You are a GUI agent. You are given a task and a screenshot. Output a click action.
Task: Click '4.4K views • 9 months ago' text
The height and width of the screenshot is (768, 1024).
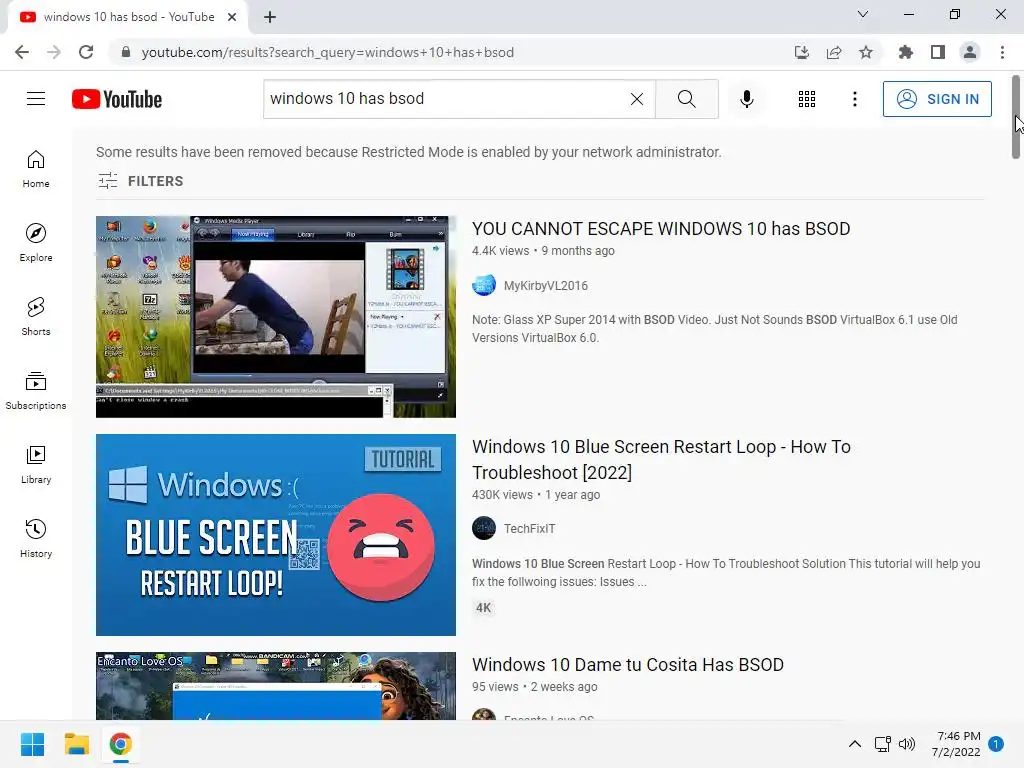coord(543,251)
